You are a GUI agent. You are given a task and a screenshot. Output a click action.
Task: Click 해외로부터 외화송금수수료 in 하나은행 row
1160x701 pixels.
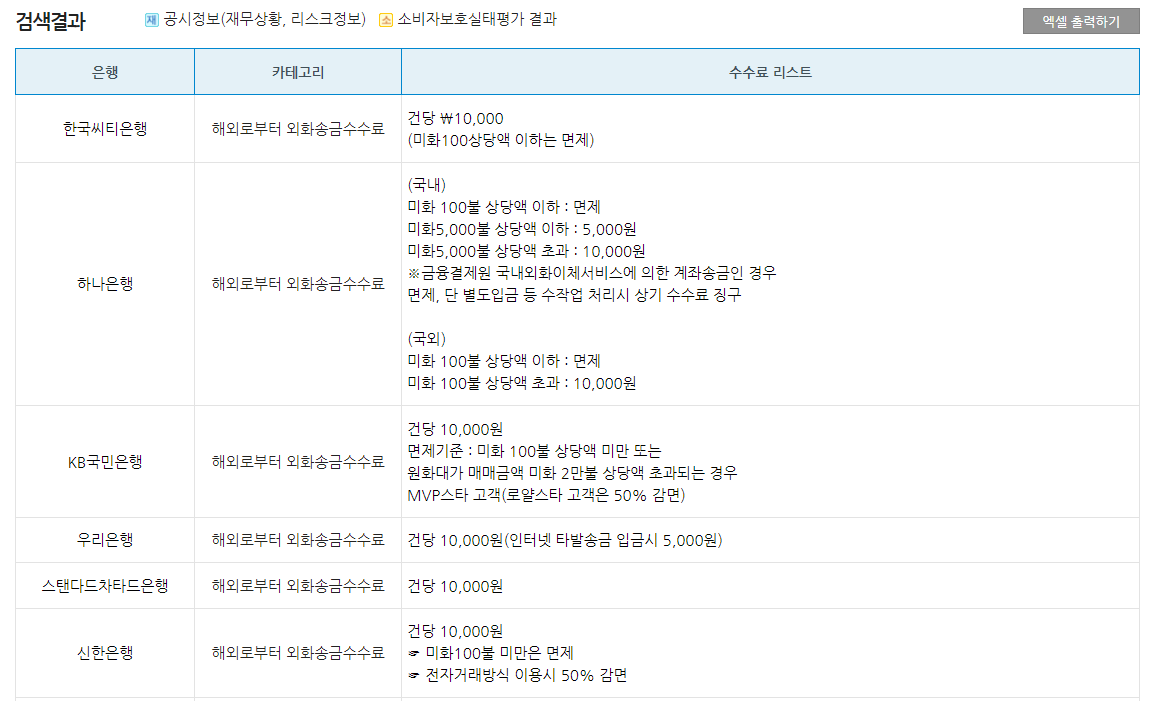(298, 283)
